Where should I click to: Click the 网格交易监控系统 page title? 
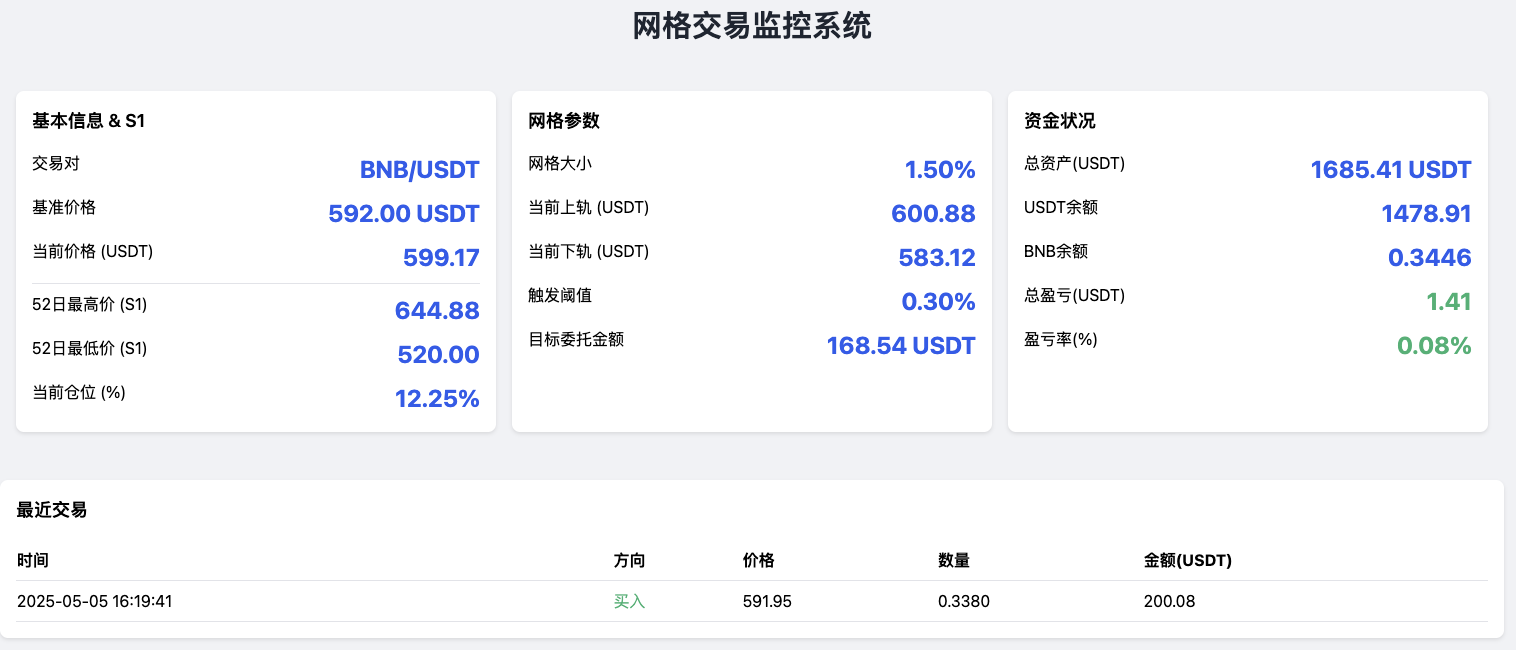click(x=752, y=26)
